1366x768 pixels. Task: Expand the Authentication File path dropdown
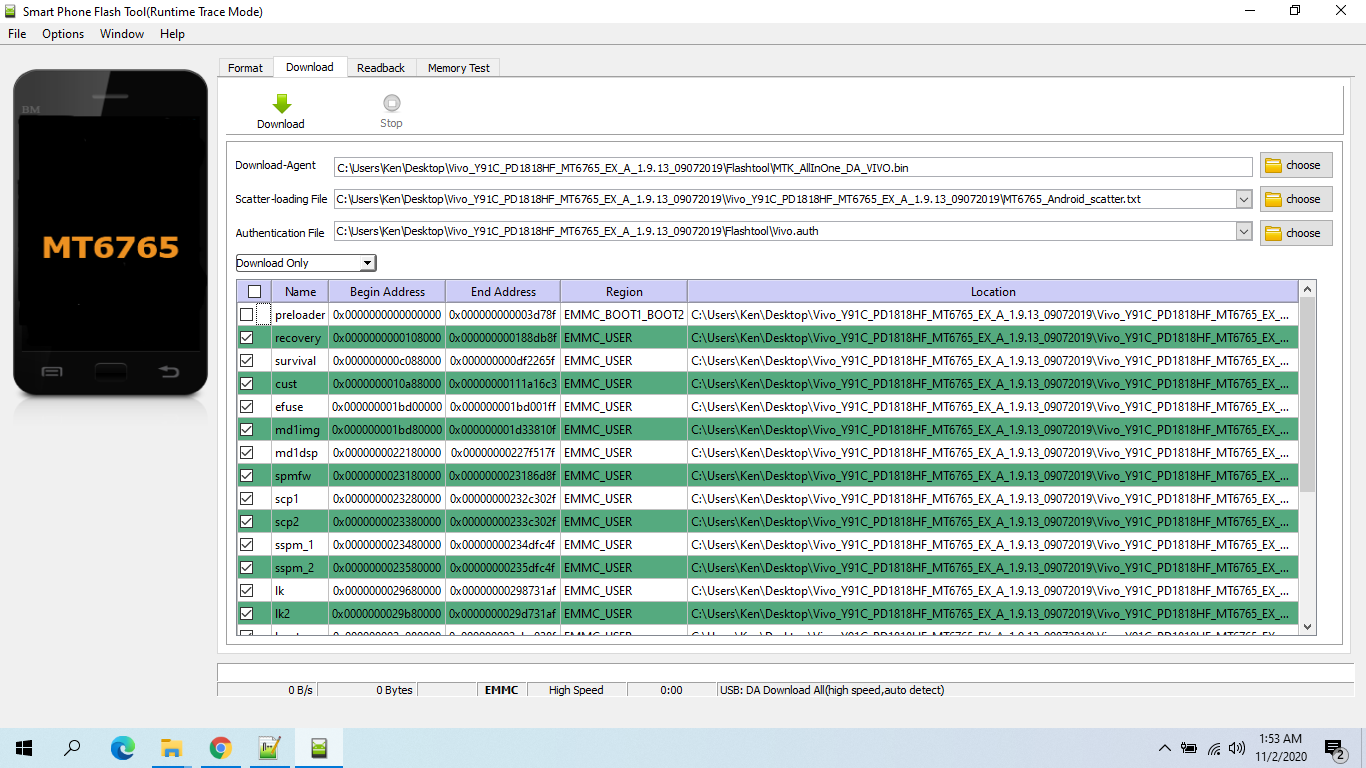1244,233
